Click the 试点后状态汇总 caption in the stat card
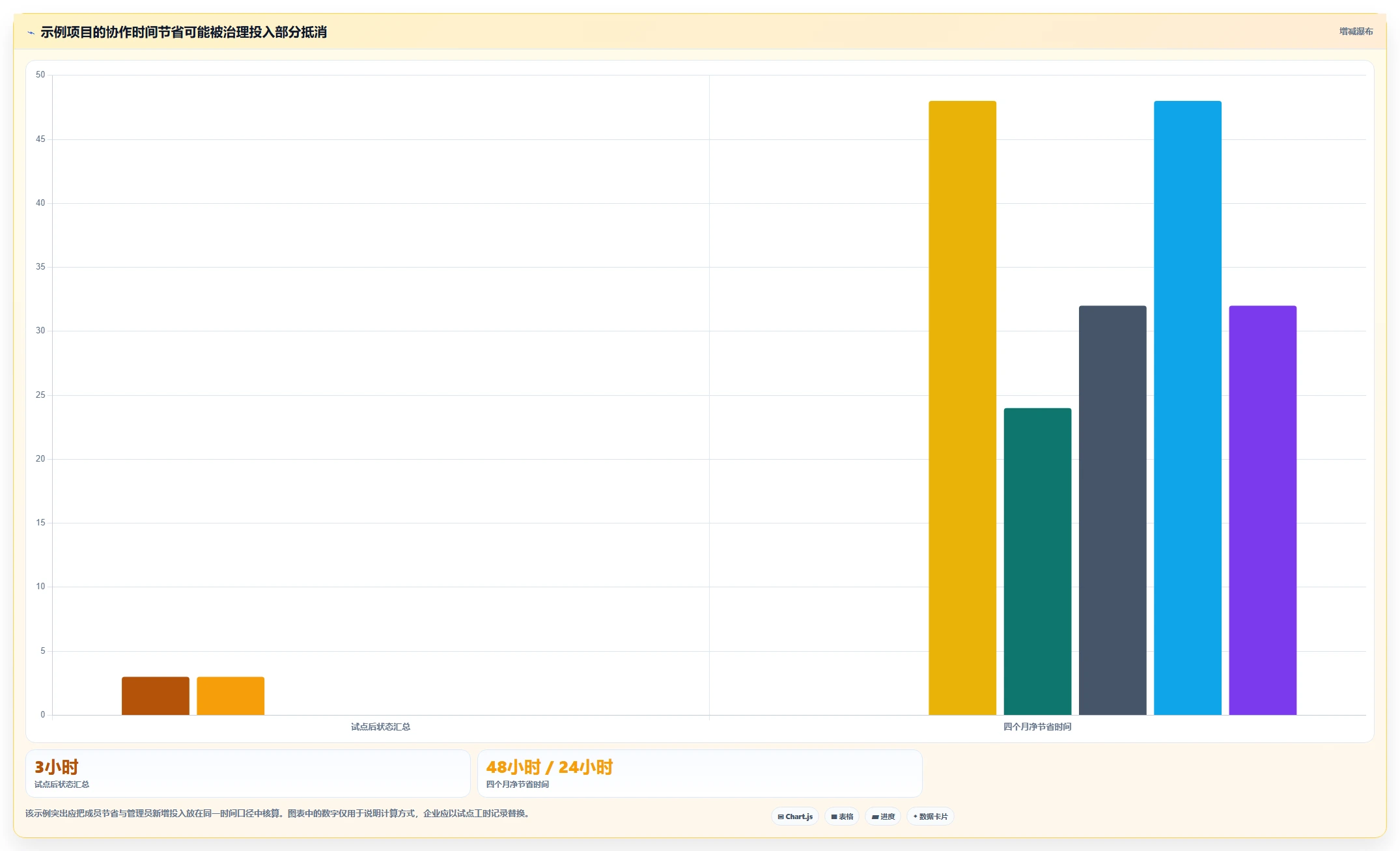Image resolution: width=1400 pixels, height=851 pixels. pos(62,785)
